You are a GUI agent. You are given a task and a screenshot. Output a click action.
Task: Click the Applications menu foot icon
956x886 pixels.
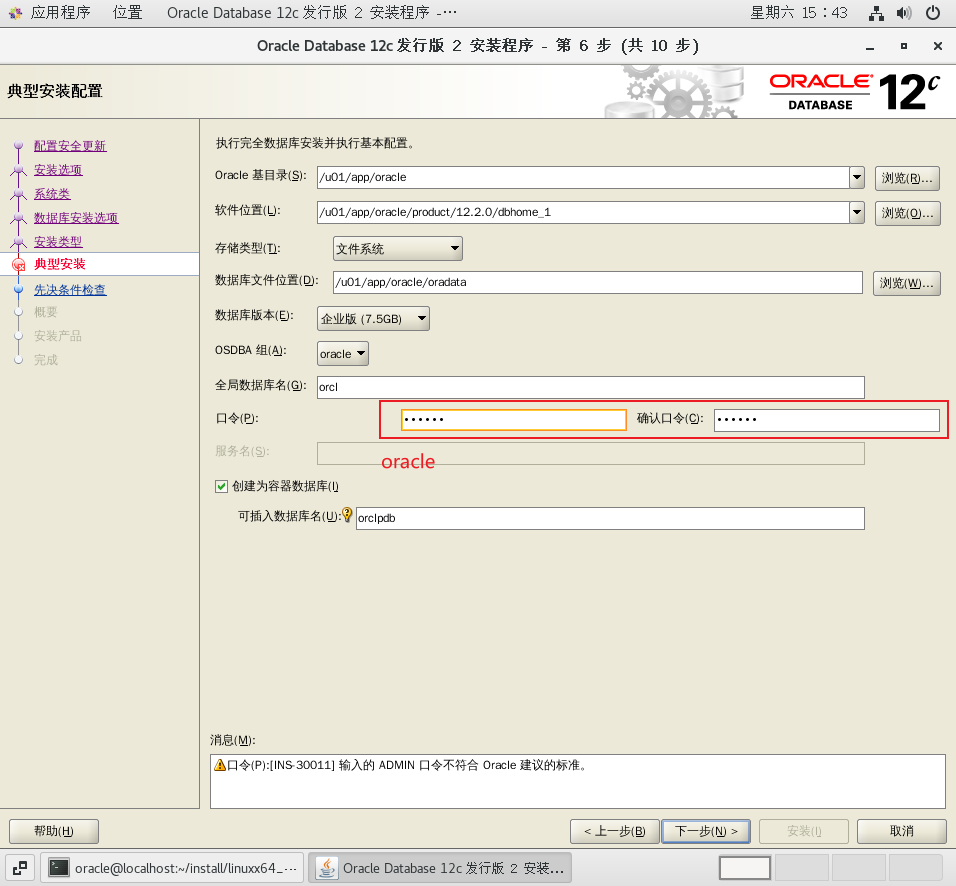pyautogui.click(x=15, y=13)
